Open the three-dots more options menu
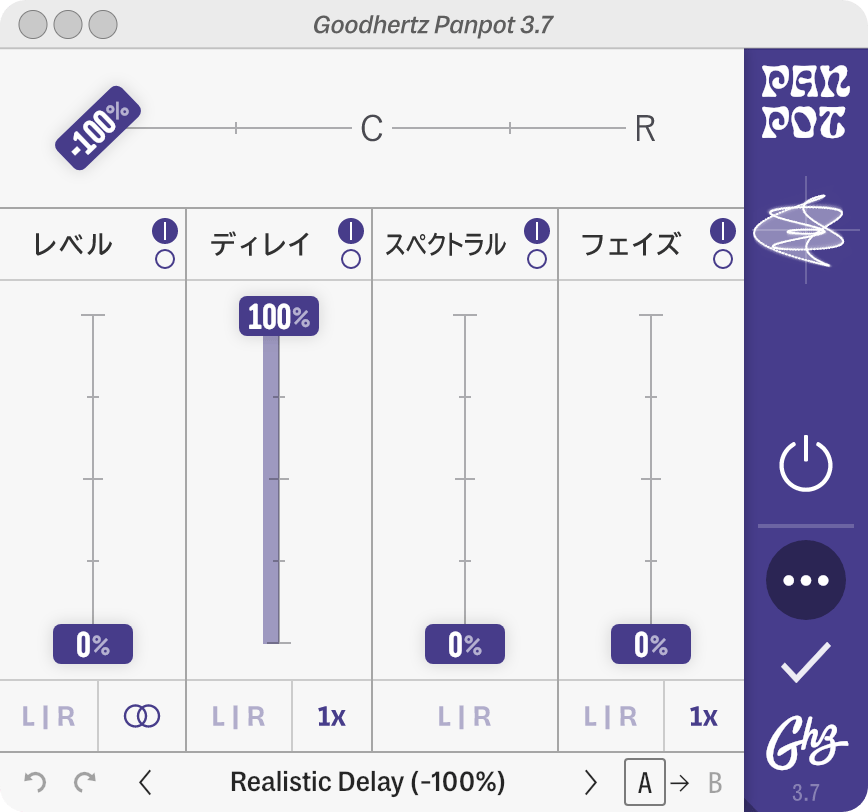This screenshot has height=812, width=868. pos(805,580)
